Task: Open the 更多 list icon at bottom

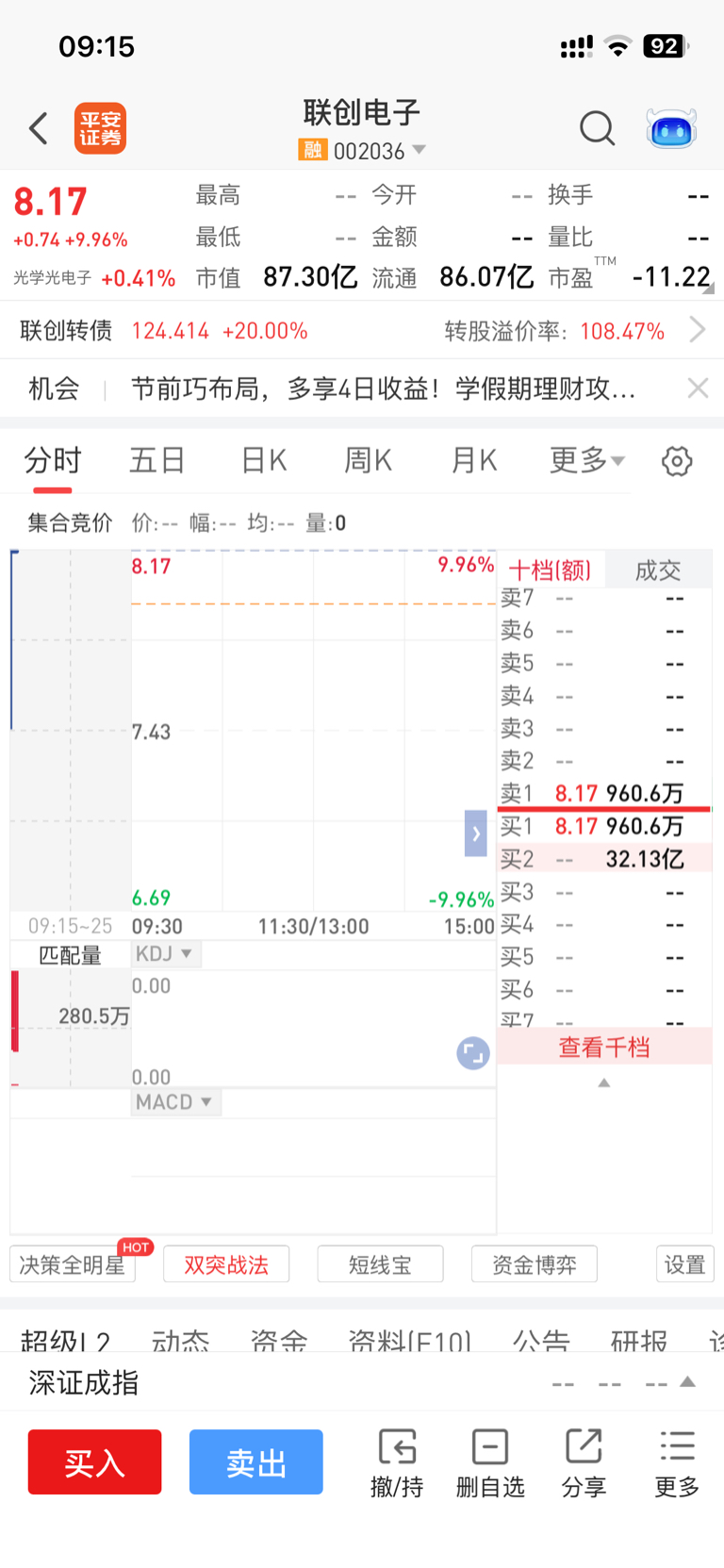Action: 677,1463
